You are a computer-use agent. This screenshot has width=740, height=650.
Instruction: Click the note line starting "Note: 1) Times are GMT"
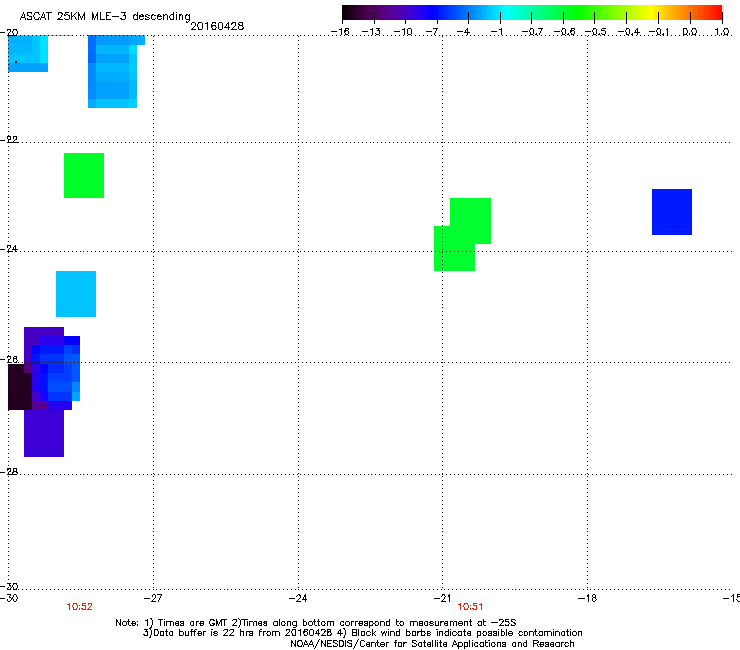(x=316, y=623)
